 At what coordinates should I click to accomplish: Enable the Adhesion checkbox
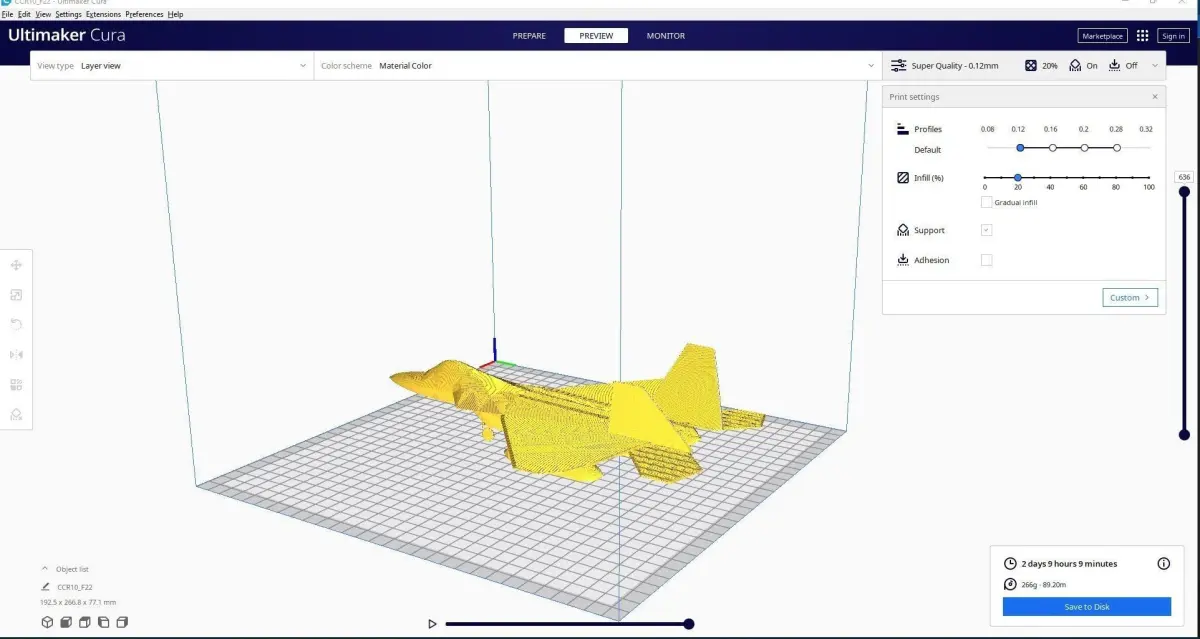click(987, 260)
